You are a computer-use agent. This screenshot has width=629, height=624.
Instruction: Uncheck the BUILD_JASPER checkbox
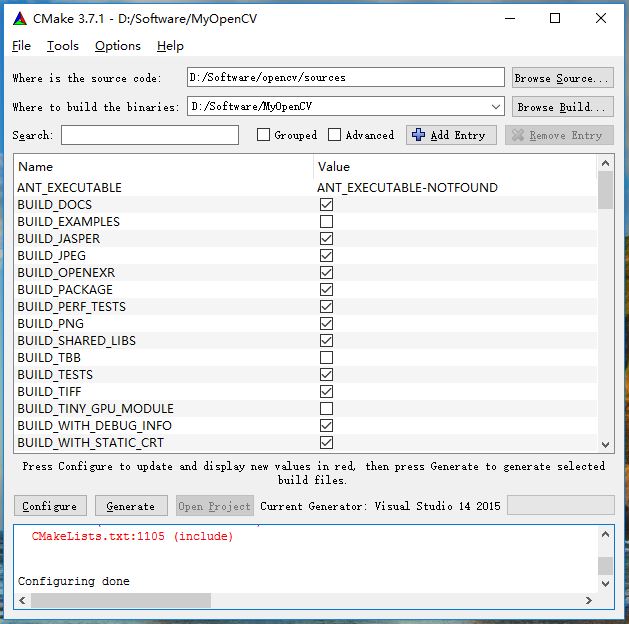[327, 239]
